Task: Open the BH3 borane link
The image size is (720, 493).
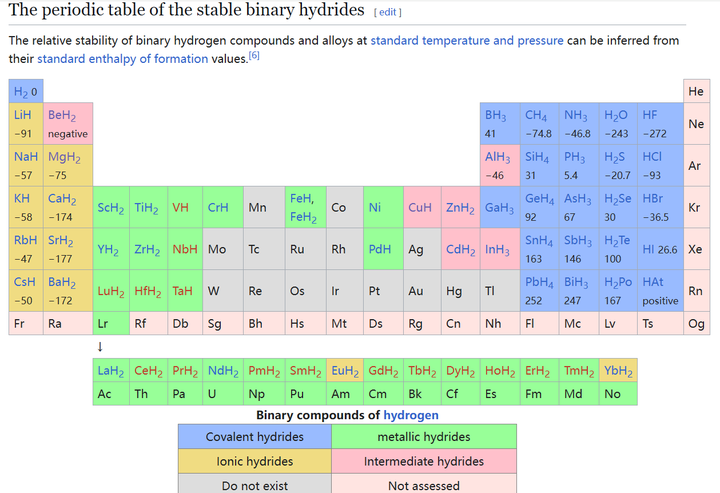Action: (495, 115)
